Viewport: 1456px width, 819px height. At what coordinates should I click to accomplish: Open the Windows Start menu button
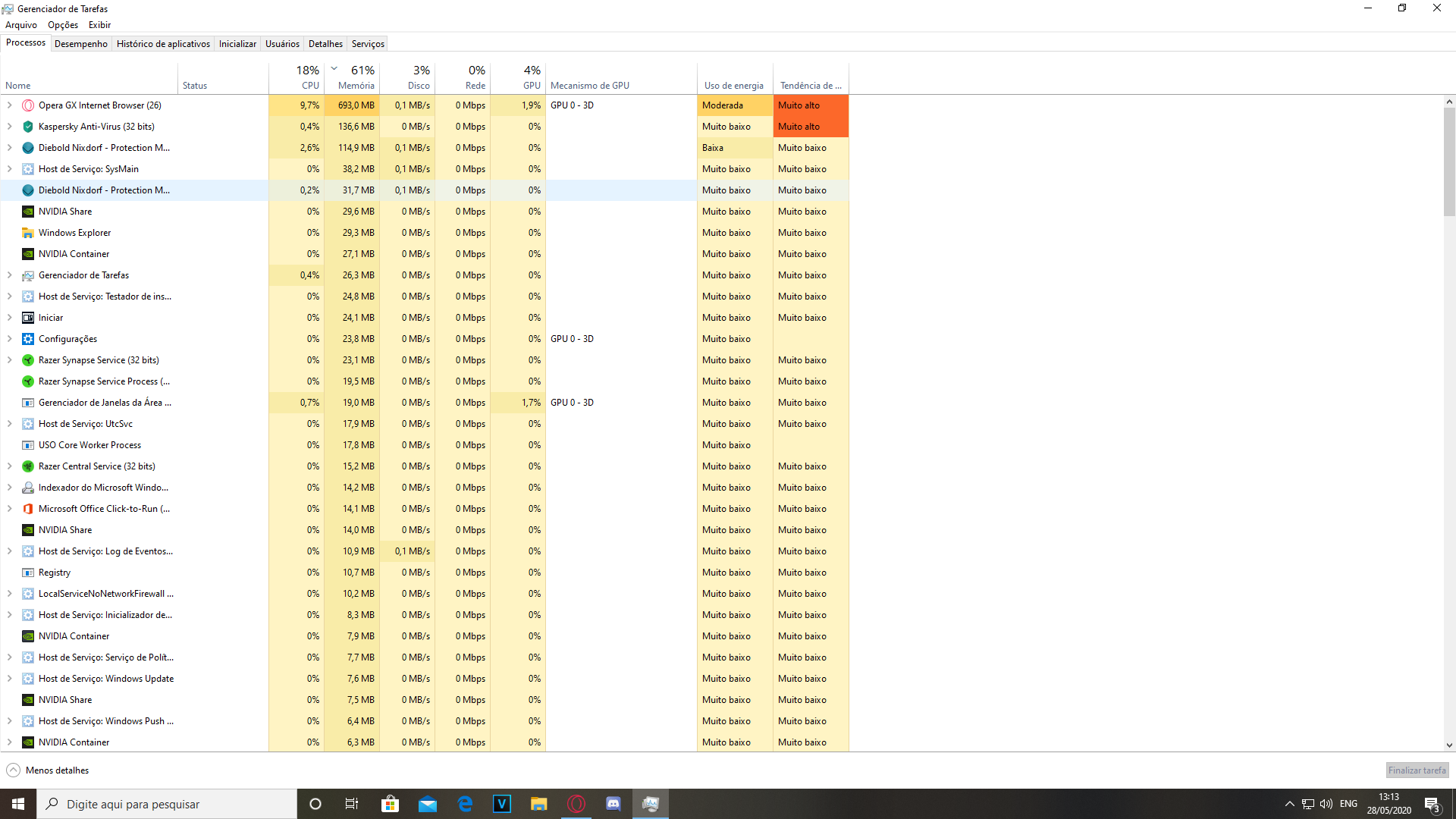[x=18, y=804]
